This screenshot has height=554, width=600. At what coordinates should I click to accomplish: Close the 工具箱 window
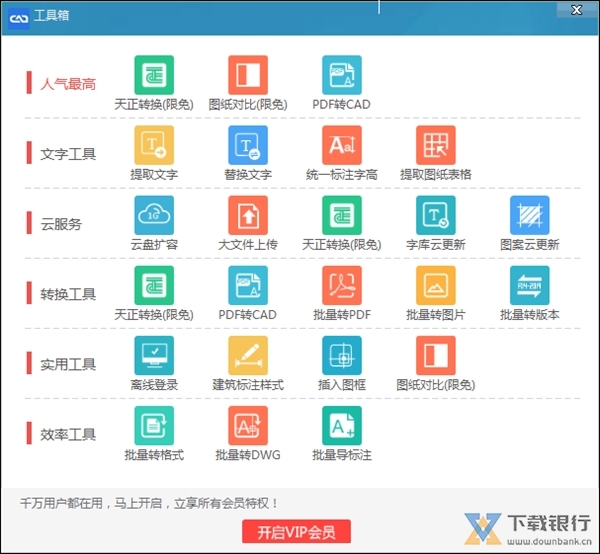[x=576, y=10]
